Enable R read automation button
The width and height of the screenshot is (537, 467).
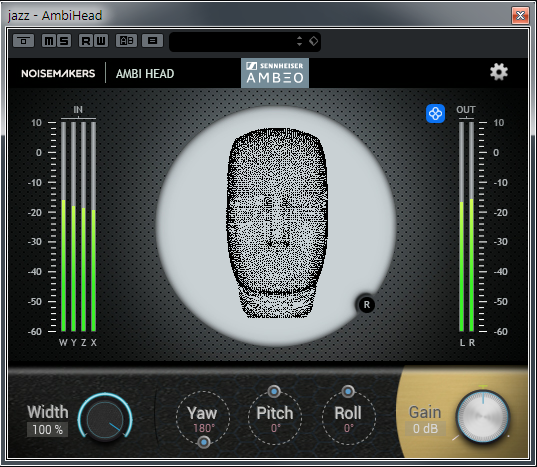[86, 41]
